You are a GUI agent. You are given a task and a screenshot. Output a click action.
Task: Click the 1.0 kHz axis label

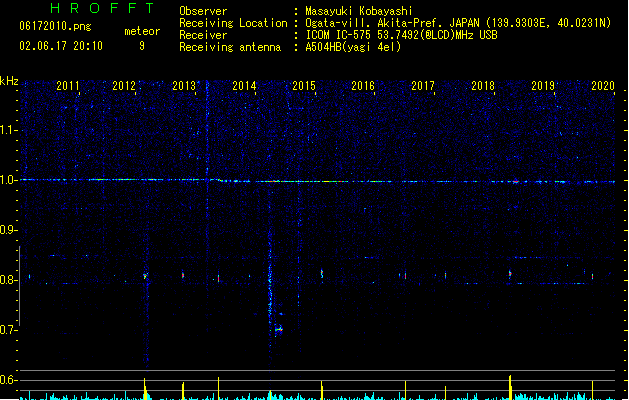point(8,180)
